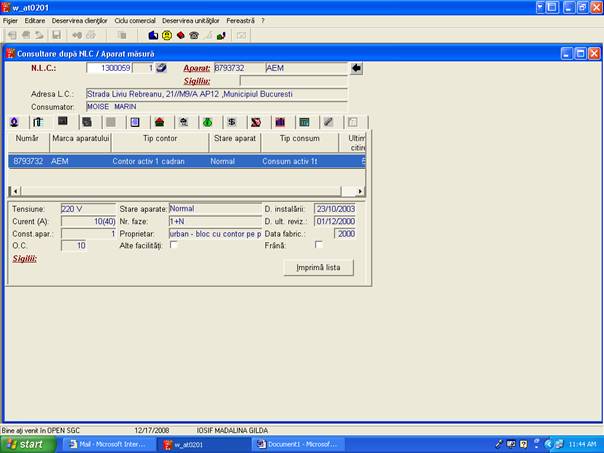The width and height of the screenshot is (604, 453).
Task: Click the black back arrow button
Action: click(x=356, y=68)
